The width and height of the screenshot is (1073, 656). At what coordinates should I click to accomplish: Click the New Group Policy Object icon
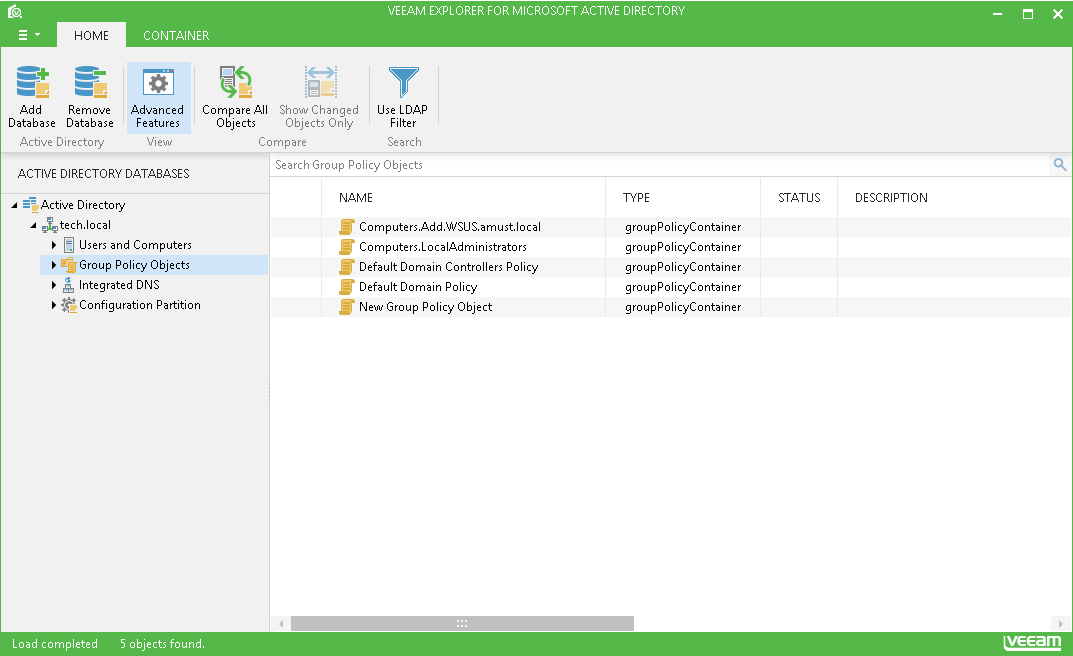tap(347, 306)
